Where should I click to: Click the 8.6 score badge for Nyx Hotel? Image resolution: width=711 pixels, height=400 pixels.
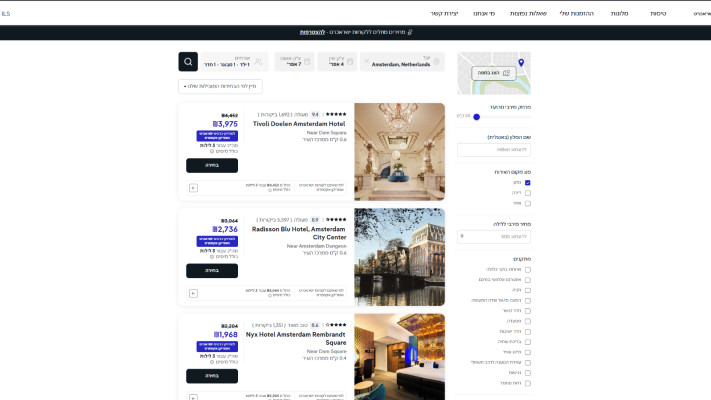coord(315,325)
